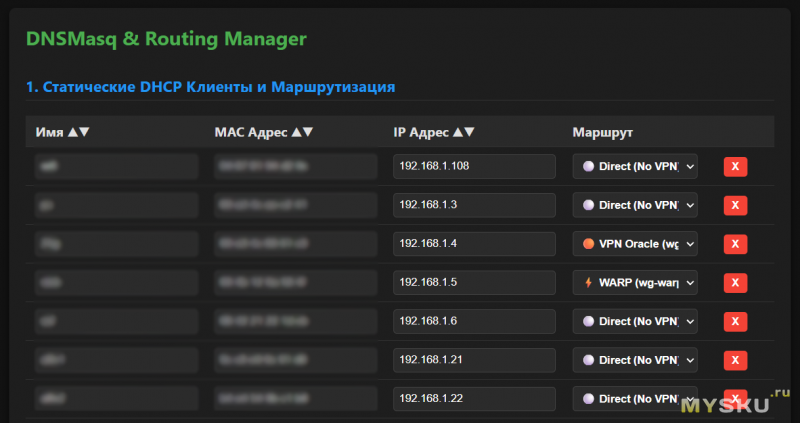The height and width of the screenshot is (423, 800).
Task: Remove the 192.168.1.4 client entry
Action: (x=735, y=244)
